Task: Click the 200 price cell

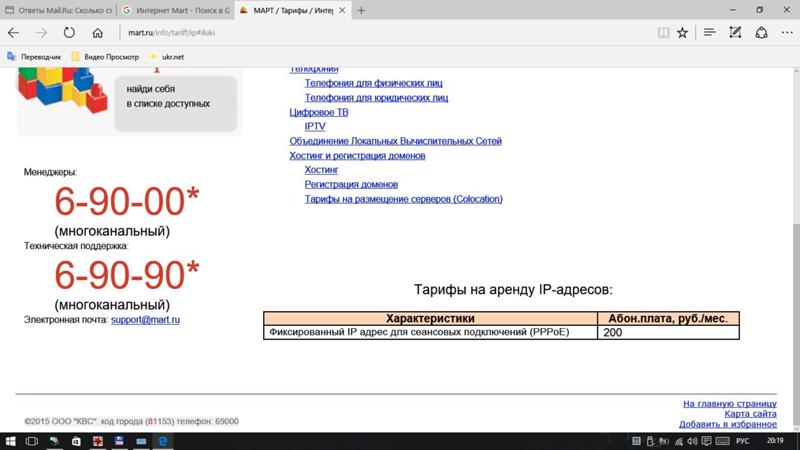Action: click(668, 332)
